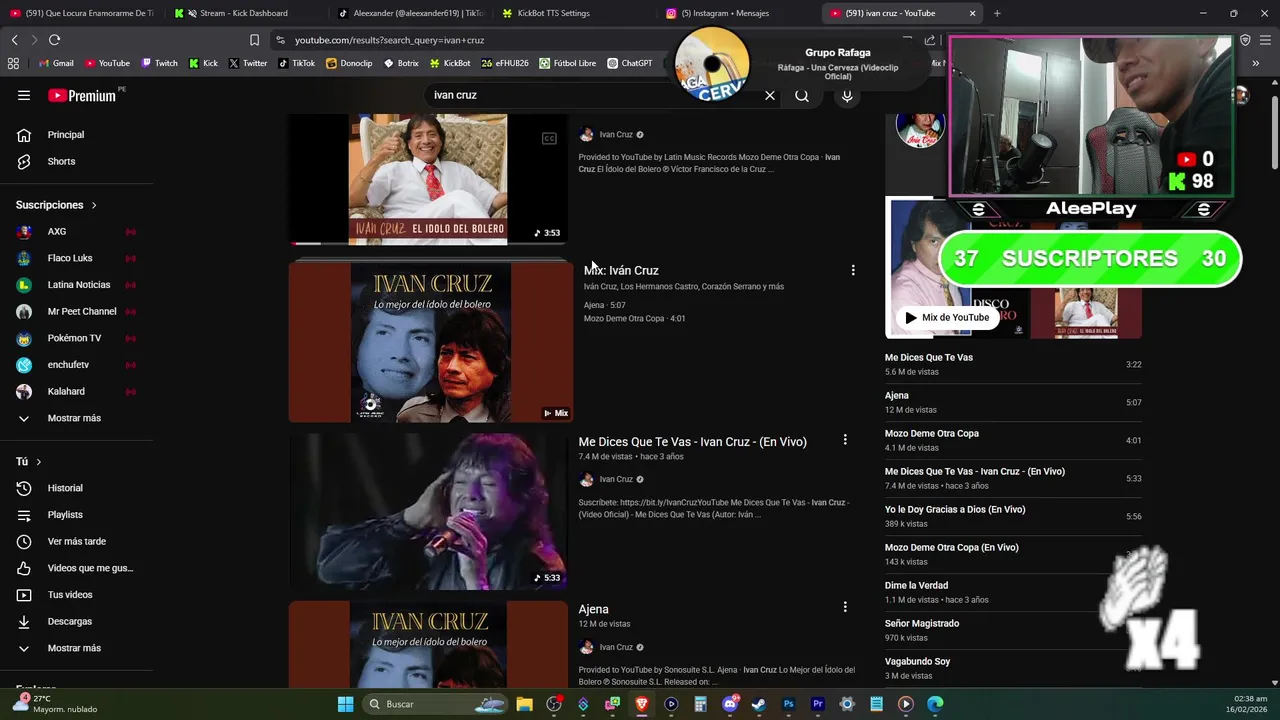Open a new browser tab
Viewport: 1280px width, 720px height.
click(x=997, y=13)
